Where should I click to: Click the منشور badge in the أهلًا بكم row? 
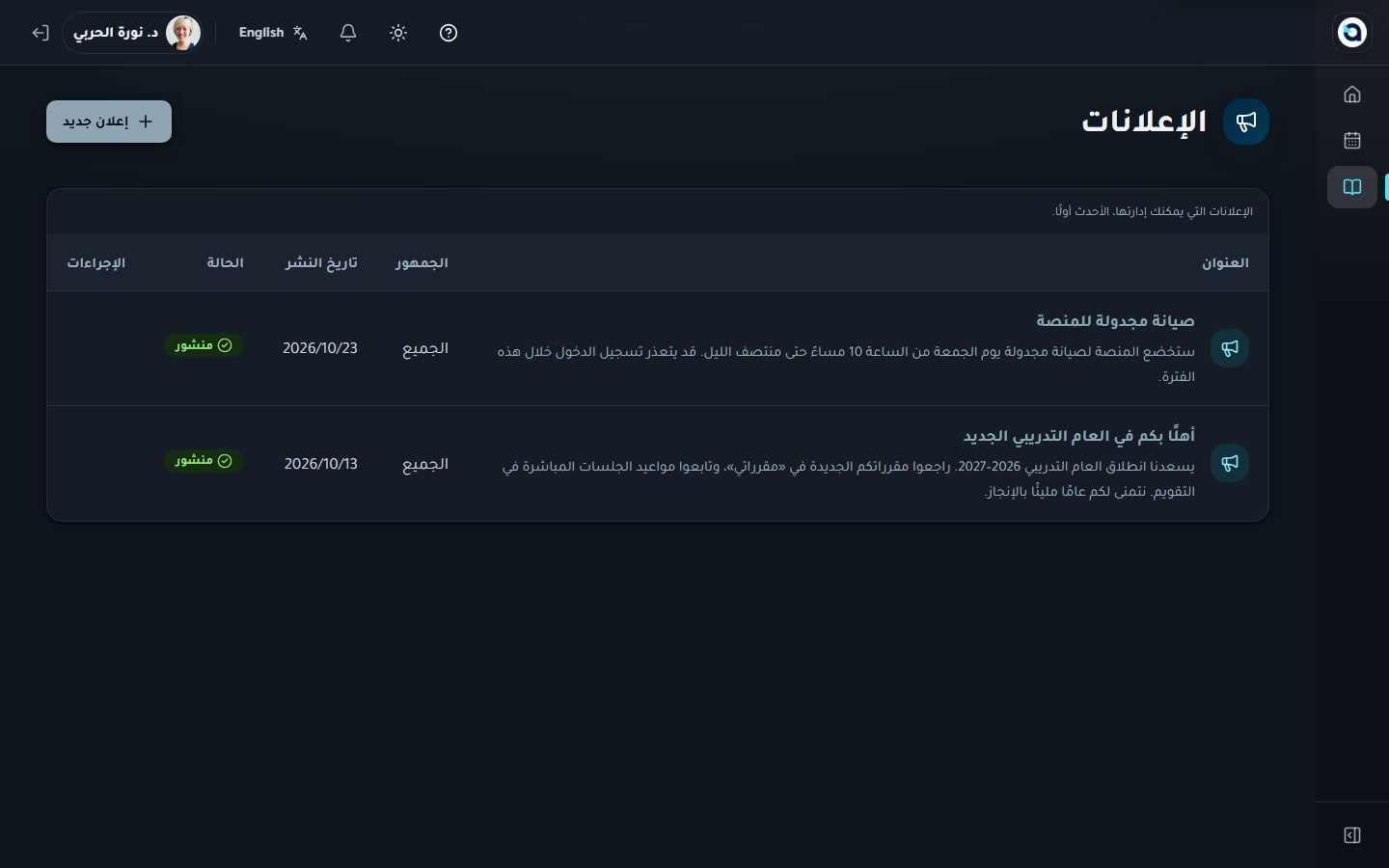click(x=204, y=461)
